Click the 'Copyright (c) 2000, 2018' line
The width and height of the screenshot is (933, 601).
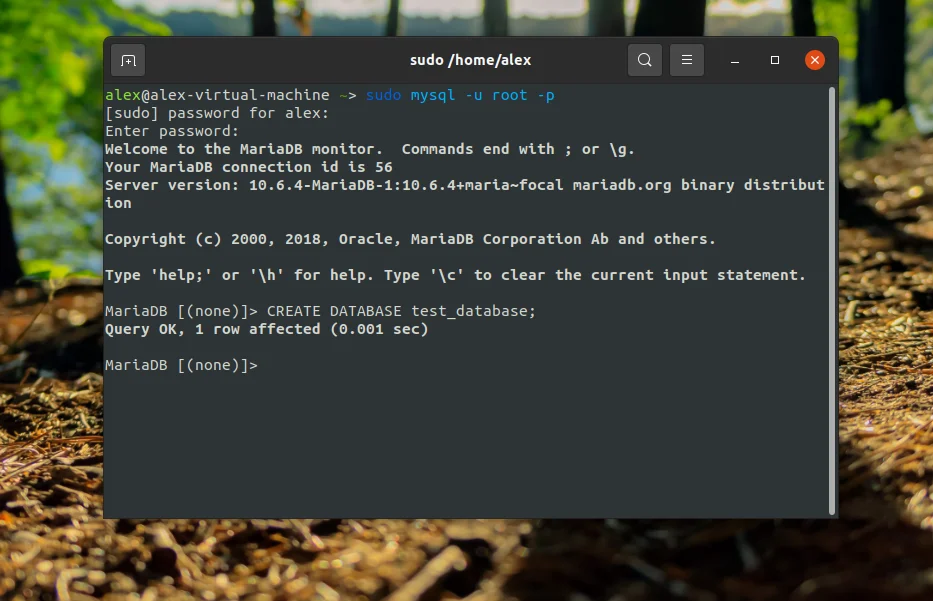coord(410,239)
